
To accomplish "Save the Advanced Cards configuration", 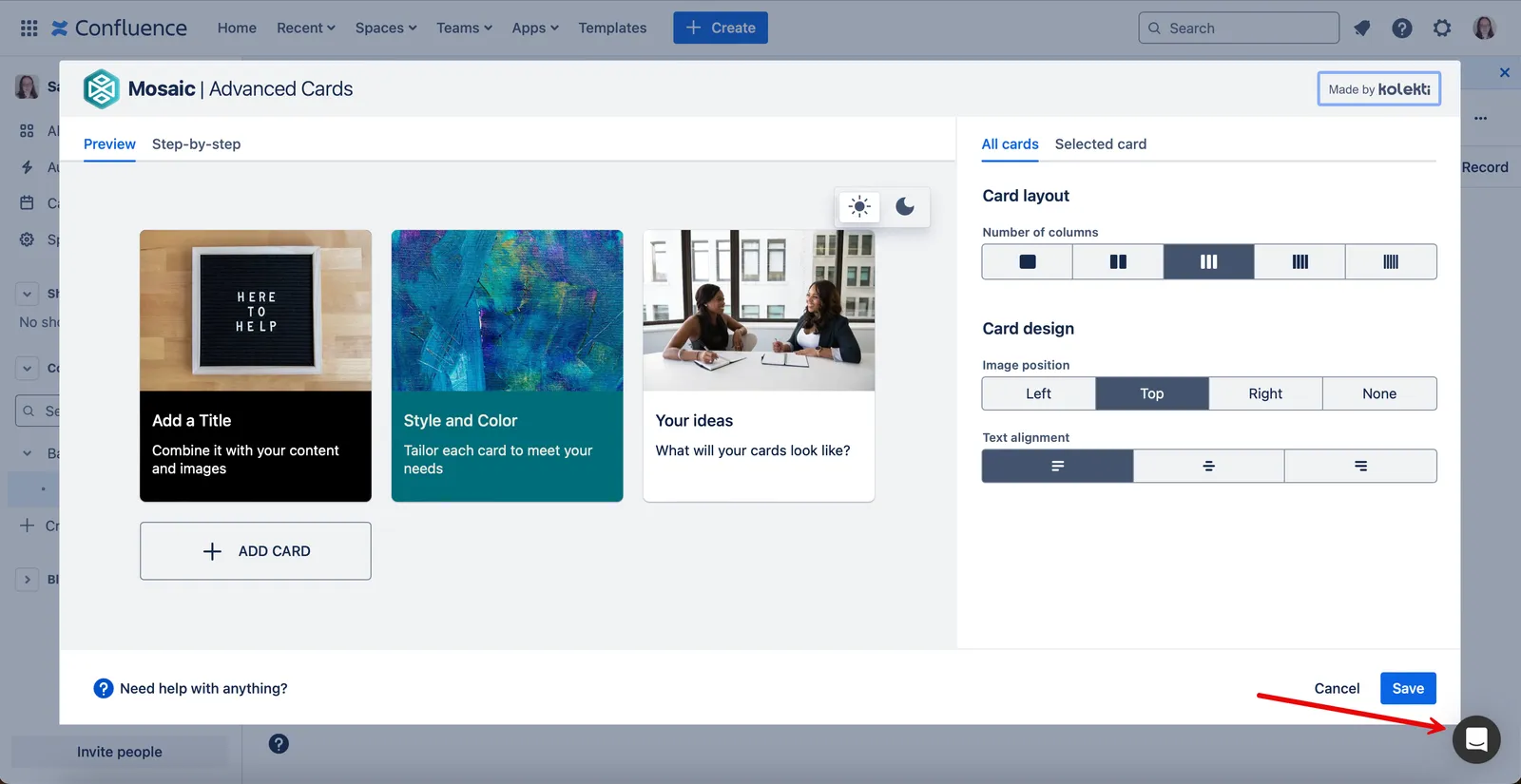I will (x=1408, y=688).
